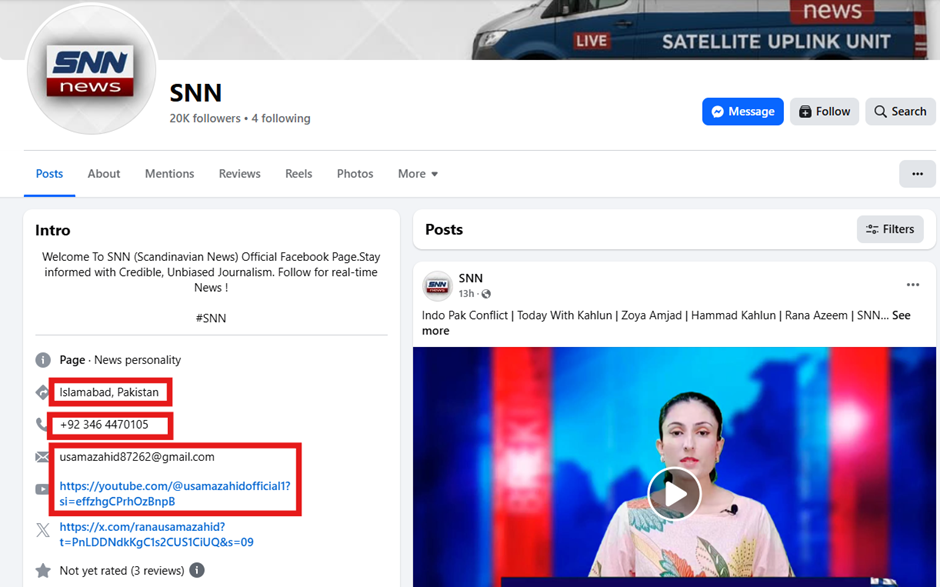Click the location directions icon
This screenshot has height=587, width=940.
43,393
